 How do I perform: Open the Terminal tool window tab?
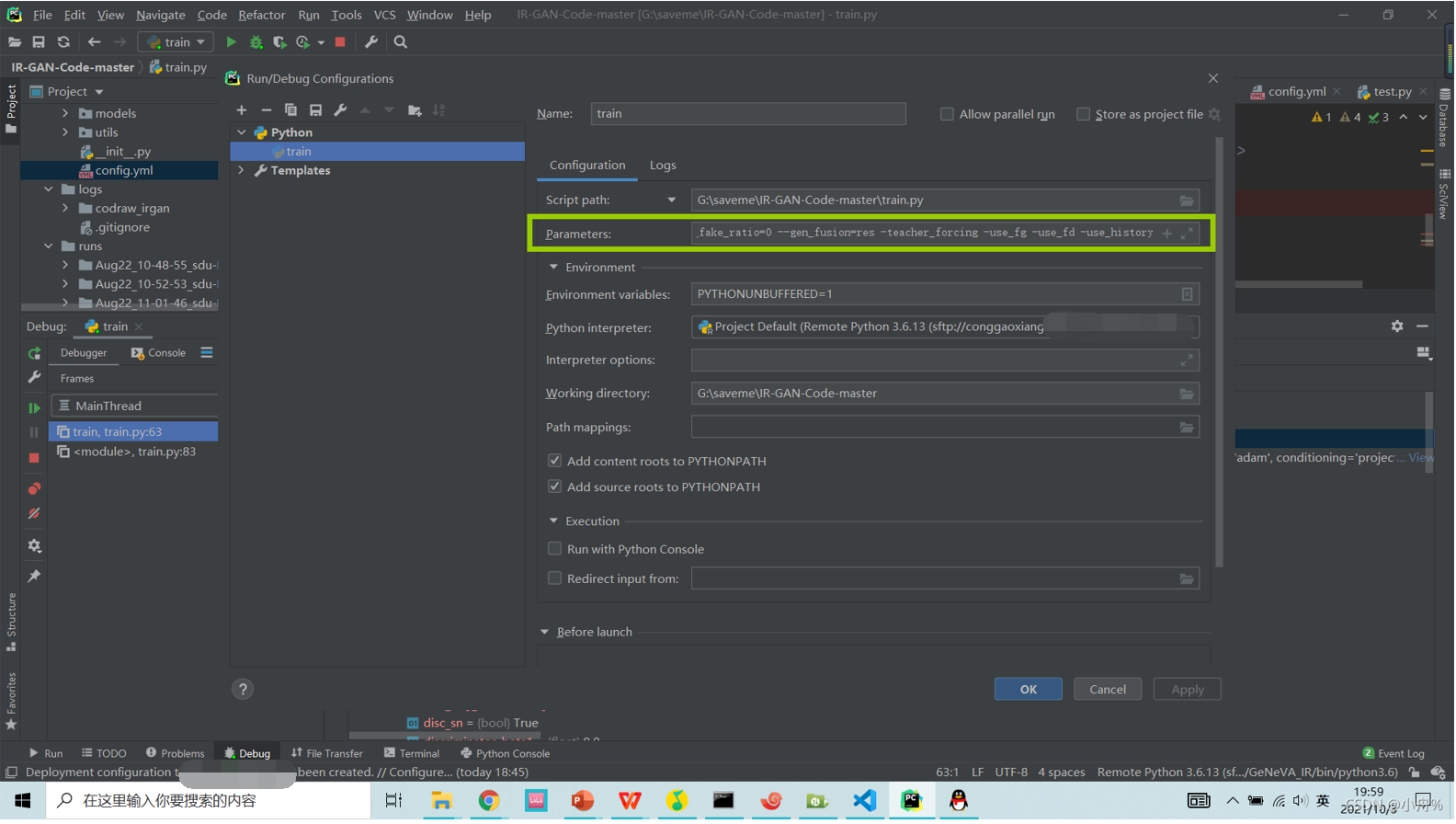(411, 754)
